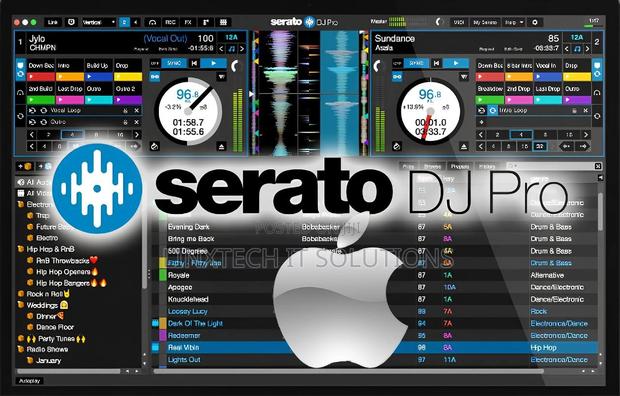The image size is (620, 396).
Task: Click the key sync note icon on deck 2
Action: pyautogui.click(x=577, y=49)
